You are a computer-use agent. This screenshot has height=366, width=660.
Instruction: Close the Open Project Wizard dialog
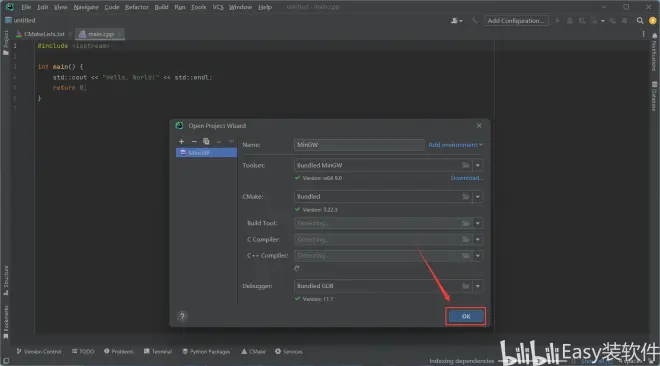click(x=479, y=125)
